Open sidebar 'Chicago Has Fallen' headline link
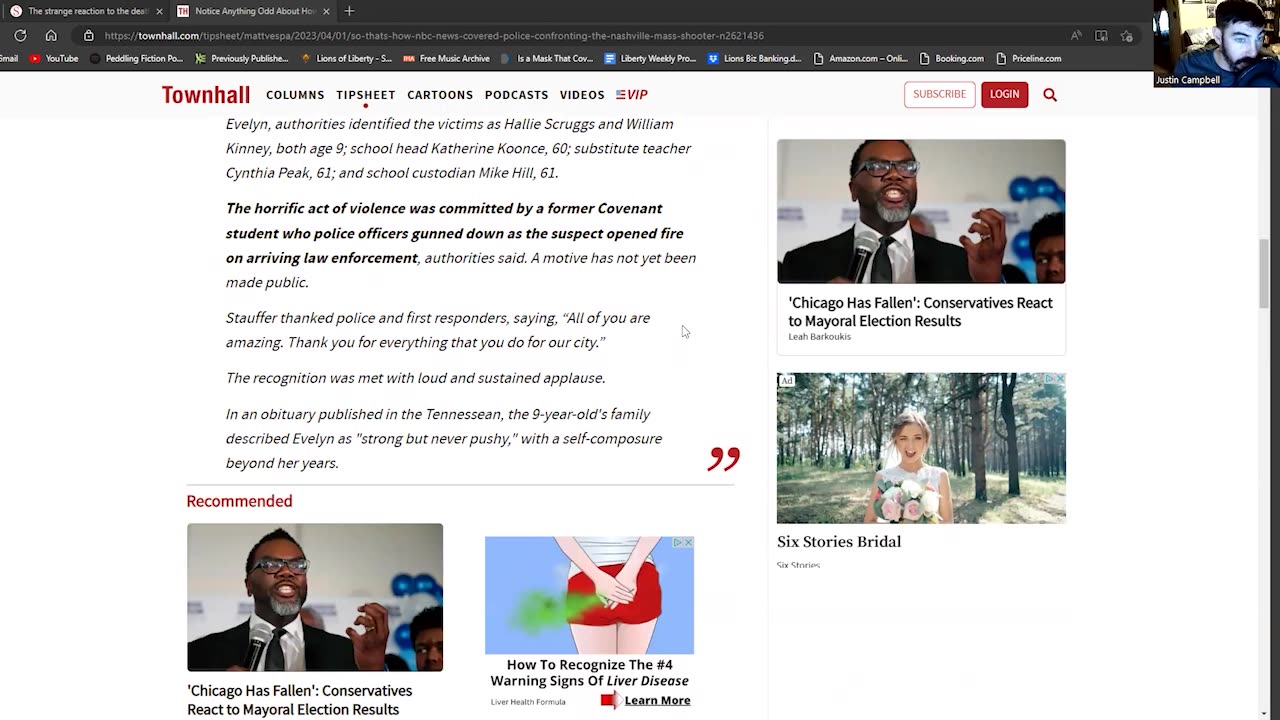This screenshot has height=720, width=1280. click(920, 311)
